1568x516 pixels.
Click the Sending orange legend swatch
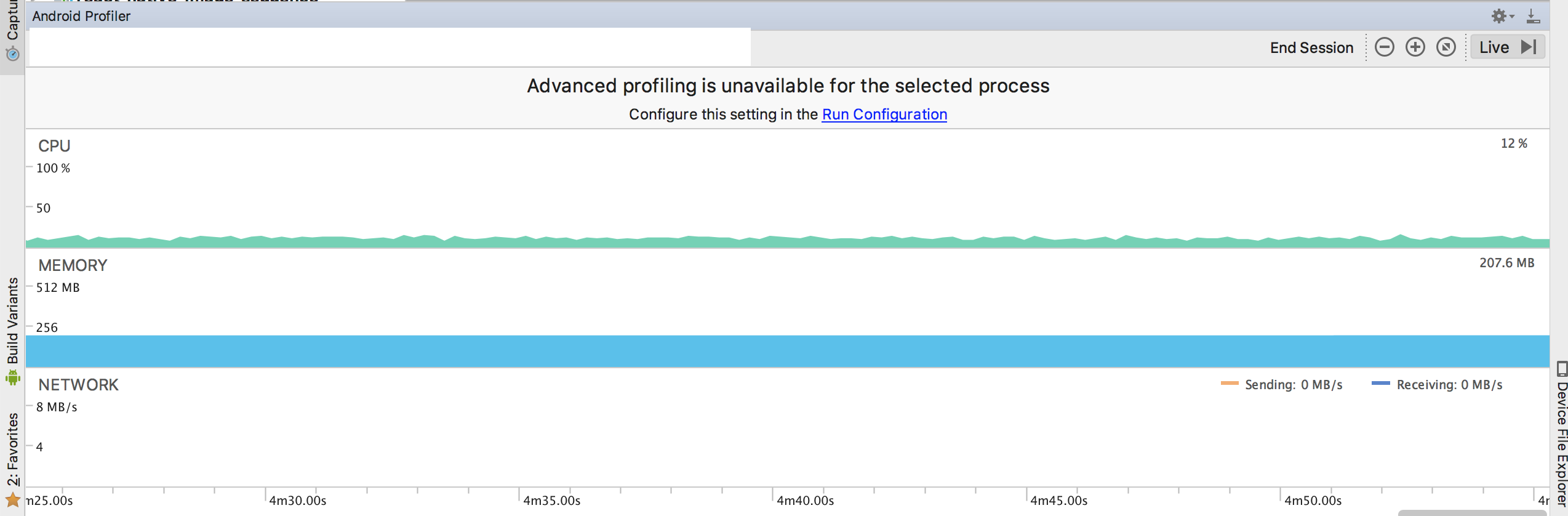(1230, 383)
